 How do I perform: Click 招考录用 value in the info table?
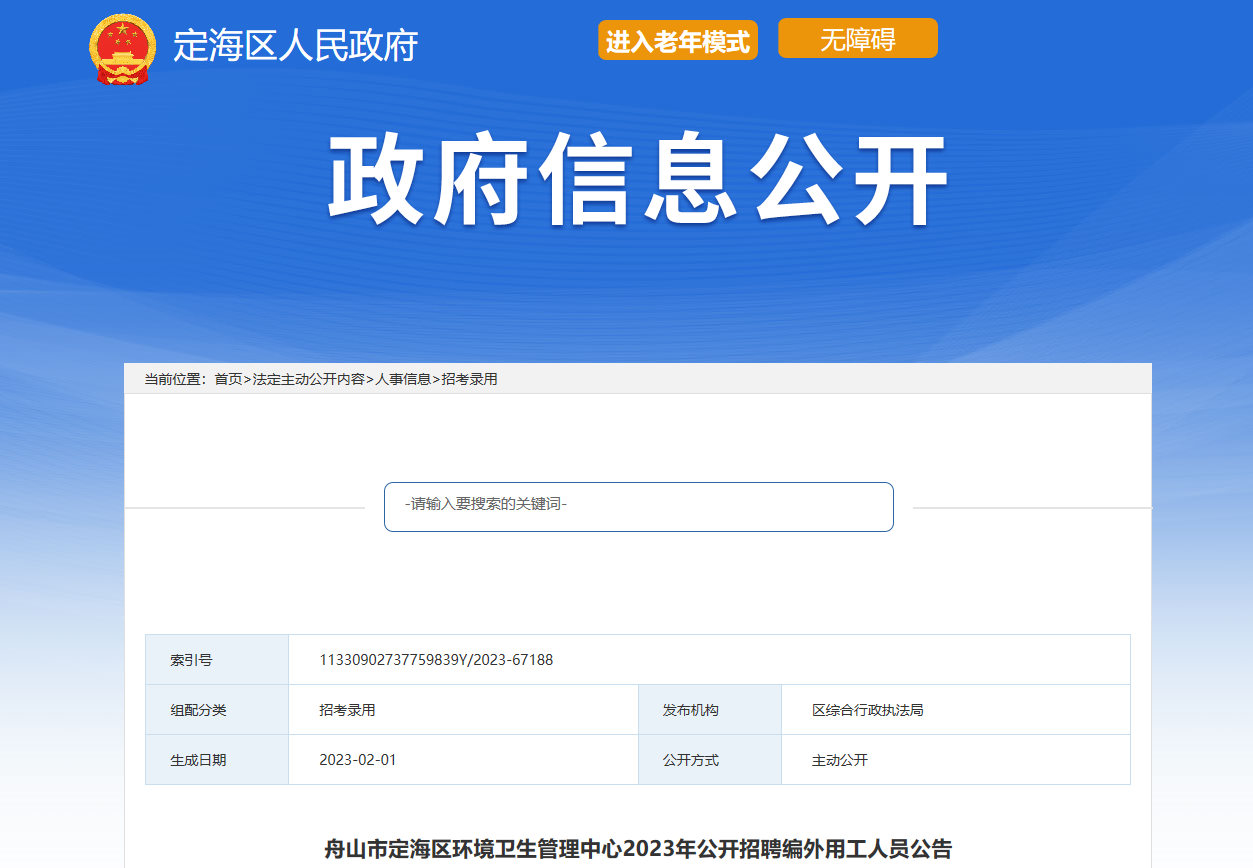pos(347,710)
